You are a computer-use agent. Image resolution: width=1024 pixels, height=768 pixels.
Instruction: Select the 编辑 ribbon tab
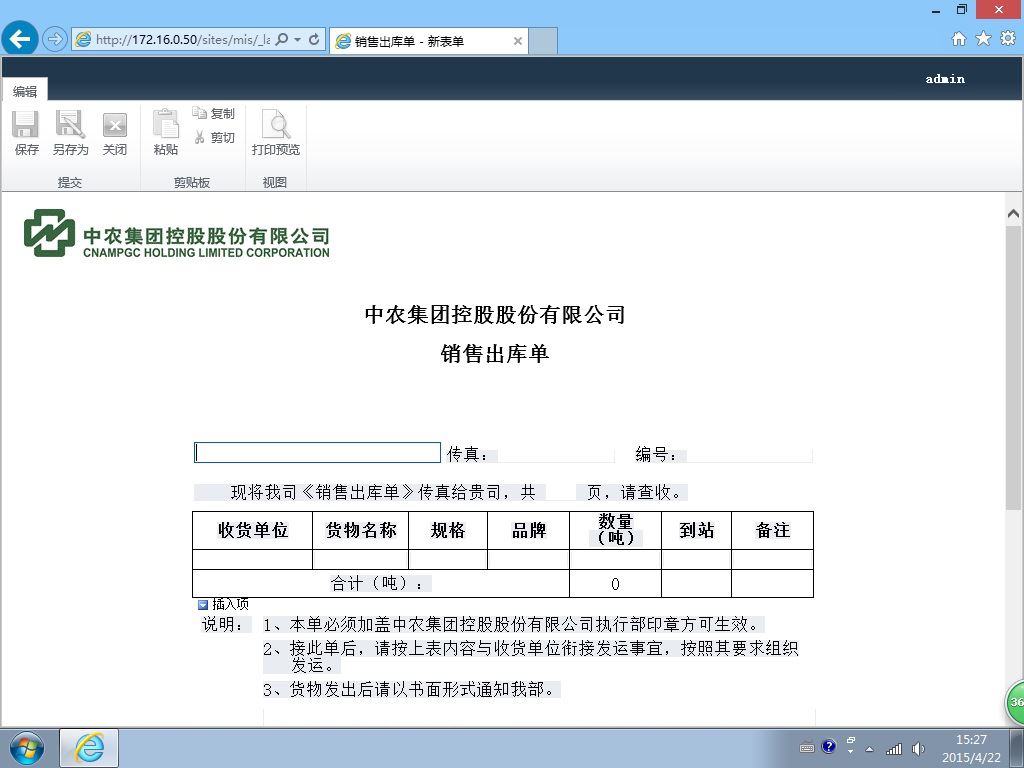pyautogui.click(x=24, y=91)
